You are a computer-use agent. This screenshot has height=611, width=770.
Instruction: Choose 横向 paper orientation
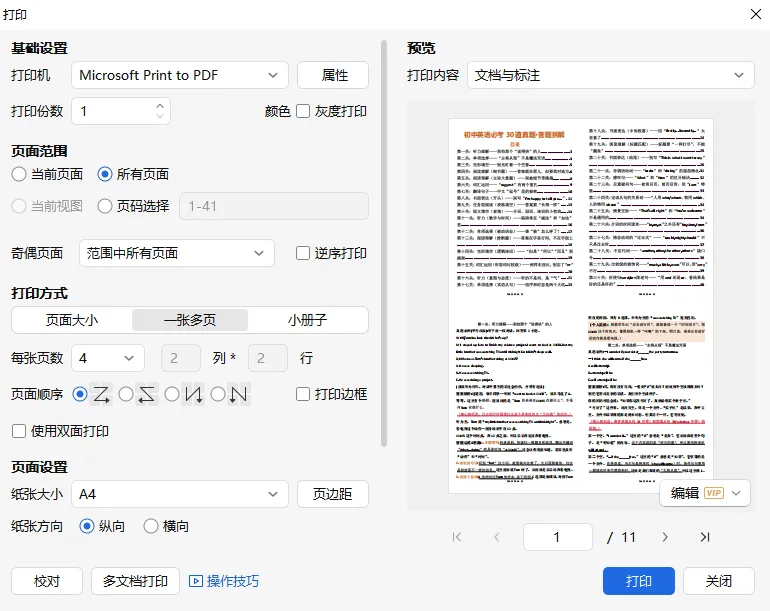pyautogui.click(x=151, y=526)
